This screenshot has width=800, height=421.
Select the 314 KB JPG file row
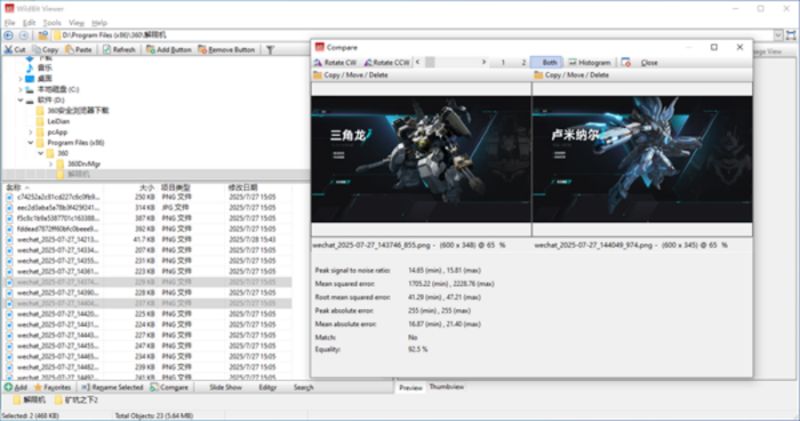pos(148,208)
